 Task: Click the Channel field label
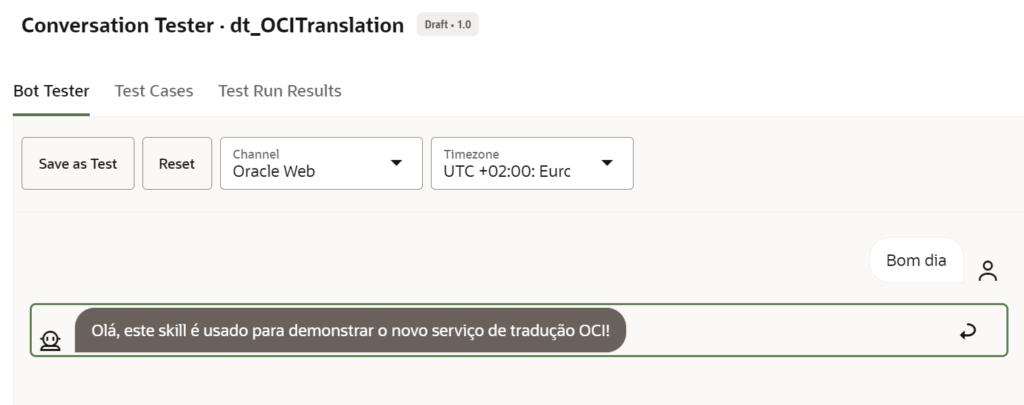pos(256,154)
